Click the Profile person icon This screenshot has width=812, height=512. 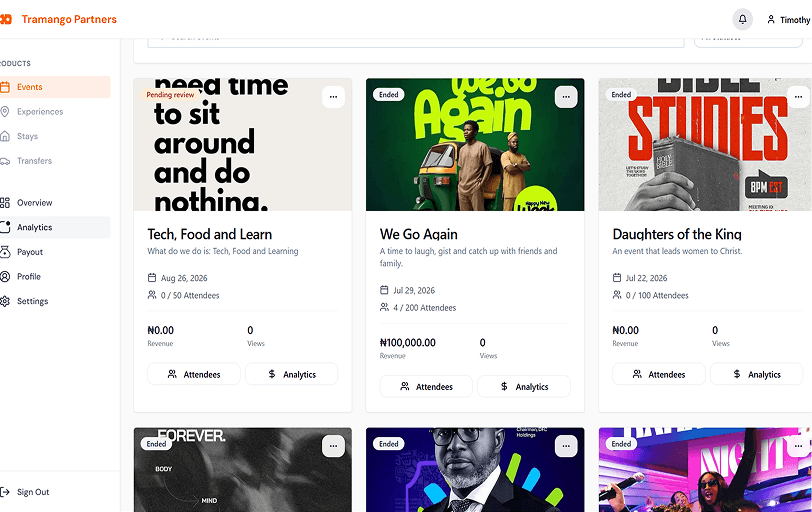(5, 276)
